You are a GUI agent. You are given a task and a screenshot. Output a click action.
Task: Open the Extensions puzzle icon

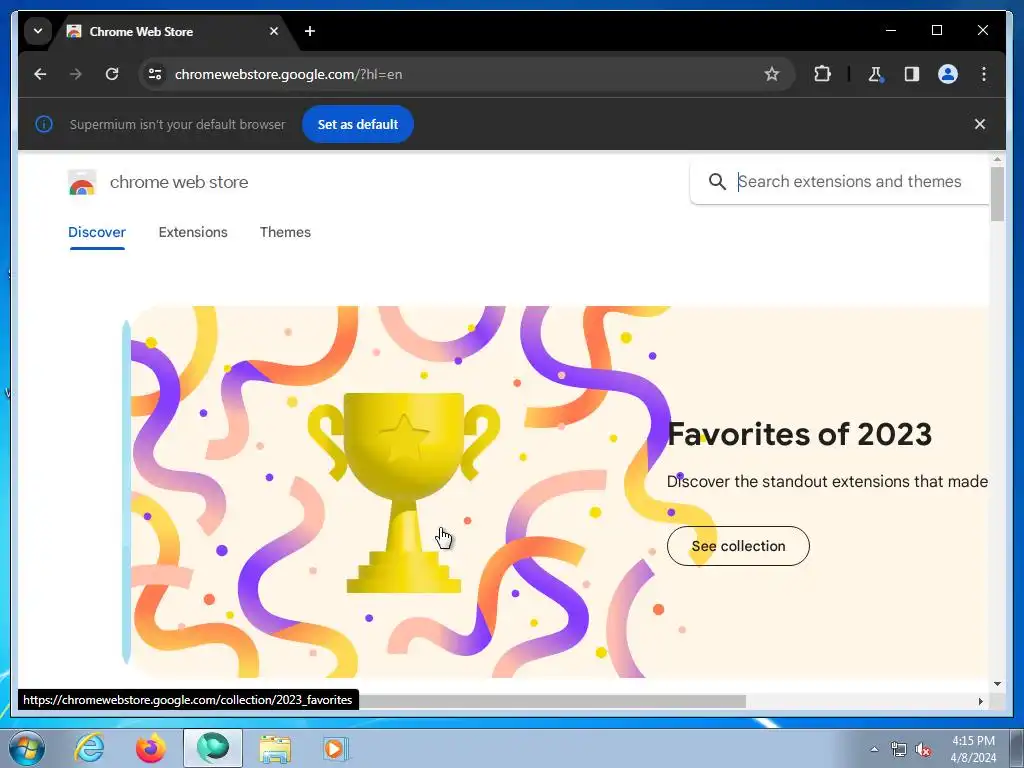[822, 74]
